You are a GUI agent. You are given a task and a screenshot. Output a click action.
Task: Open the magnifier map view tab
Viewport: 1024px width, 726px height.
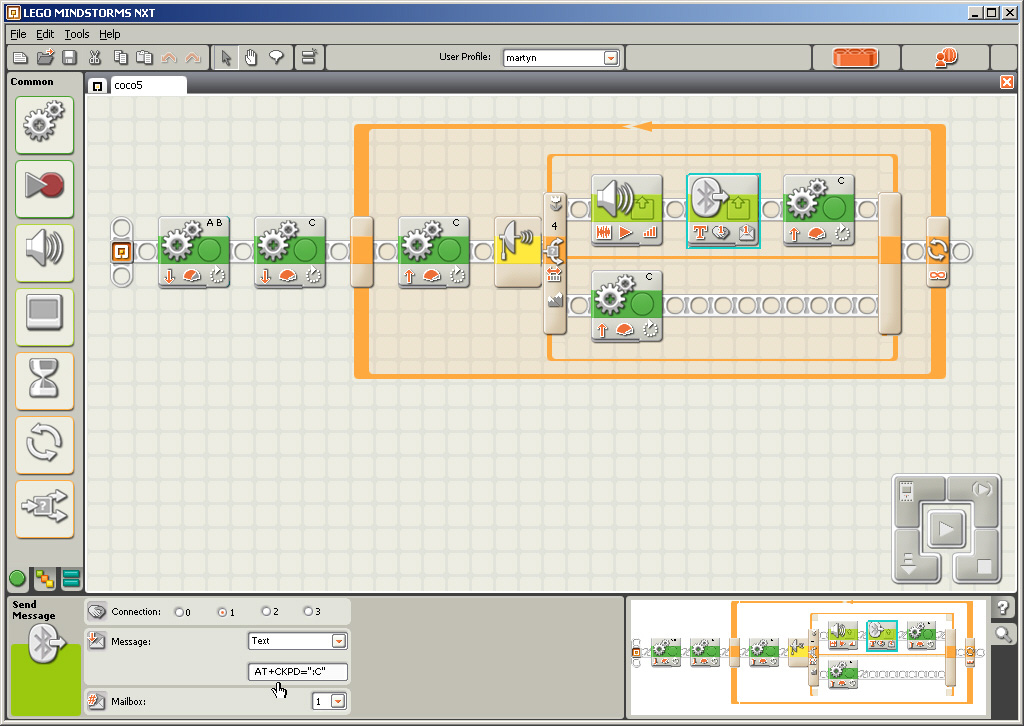tap(1004, 633)
